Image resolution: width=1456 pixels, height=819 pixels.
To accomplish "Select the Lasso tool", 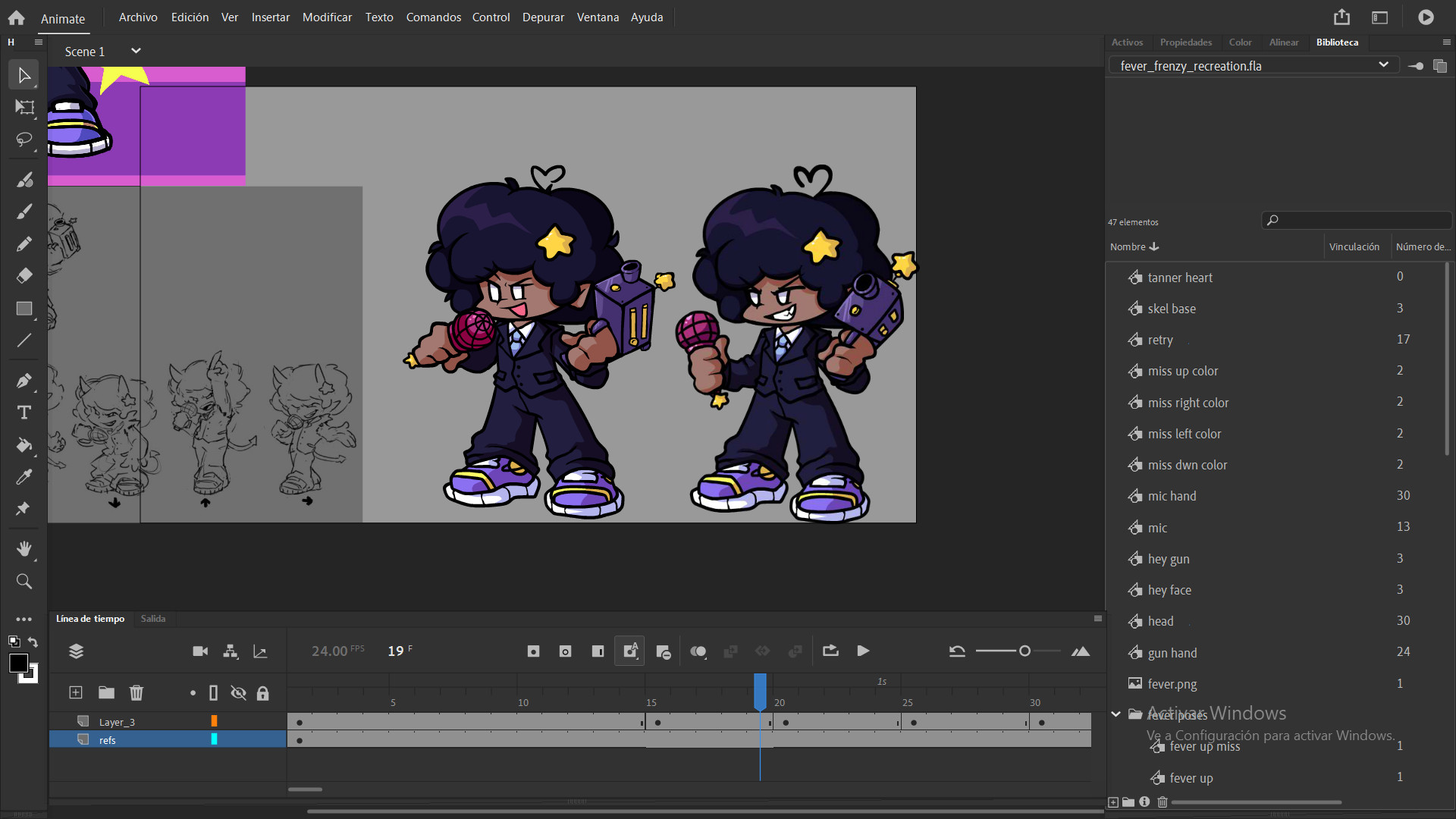I will [24, 140].
